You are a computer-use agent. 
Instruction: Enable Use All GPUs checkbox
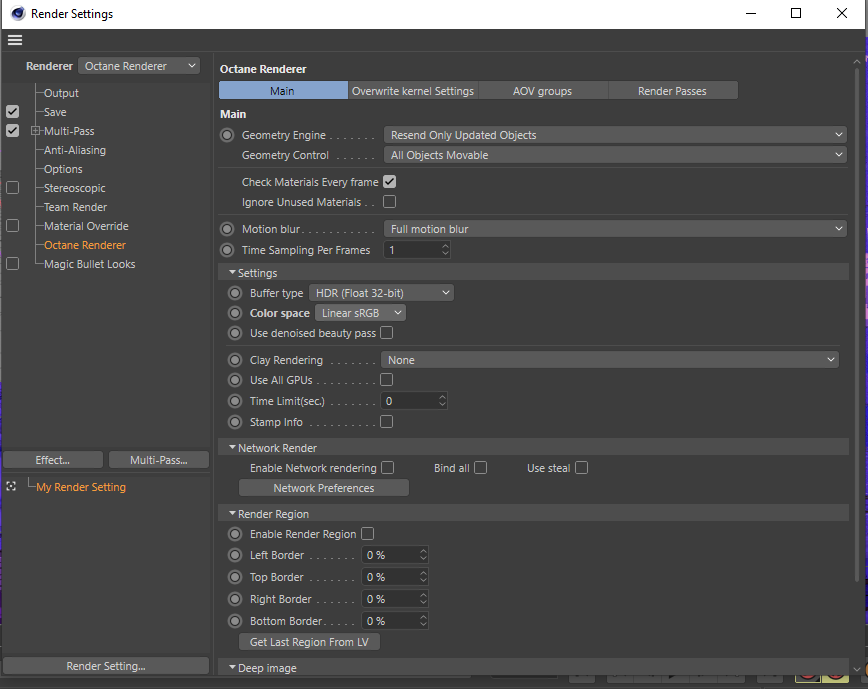[386, 380]
